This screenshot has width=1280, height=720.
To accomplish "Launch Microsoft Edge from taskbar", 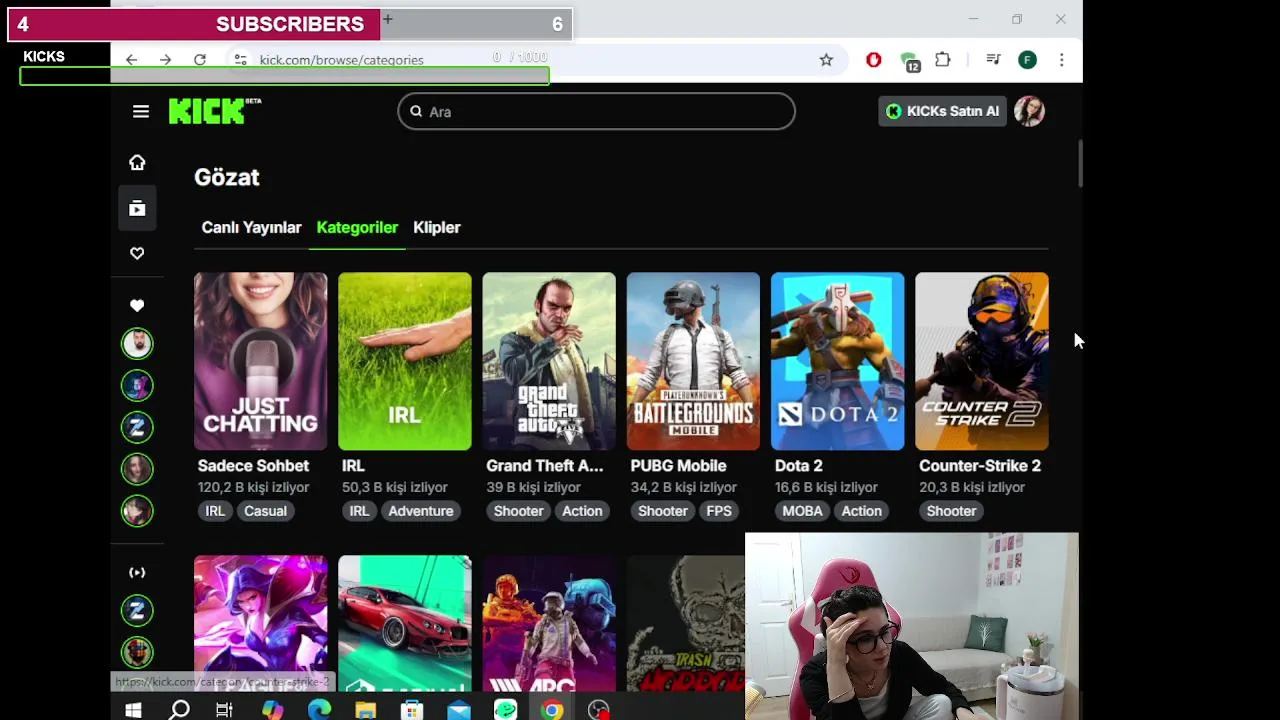I will [319, 710].
